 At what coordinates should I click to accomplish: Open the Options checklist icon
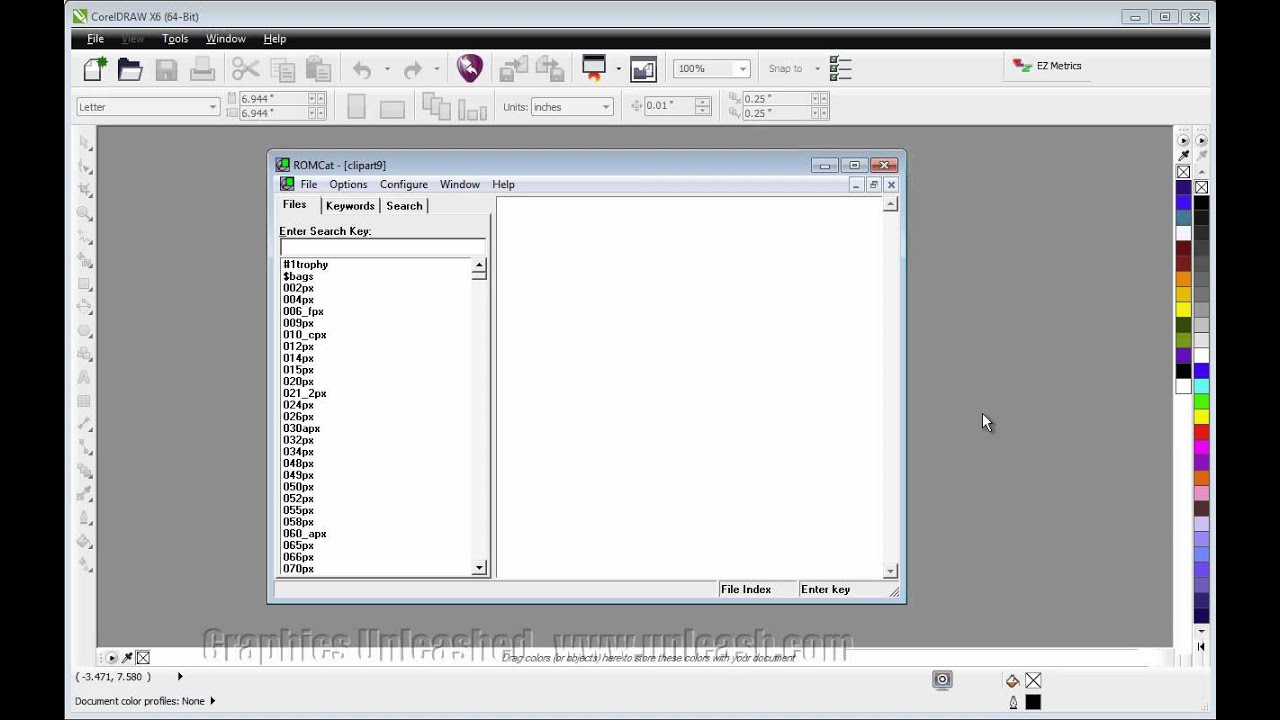point(840,69)
